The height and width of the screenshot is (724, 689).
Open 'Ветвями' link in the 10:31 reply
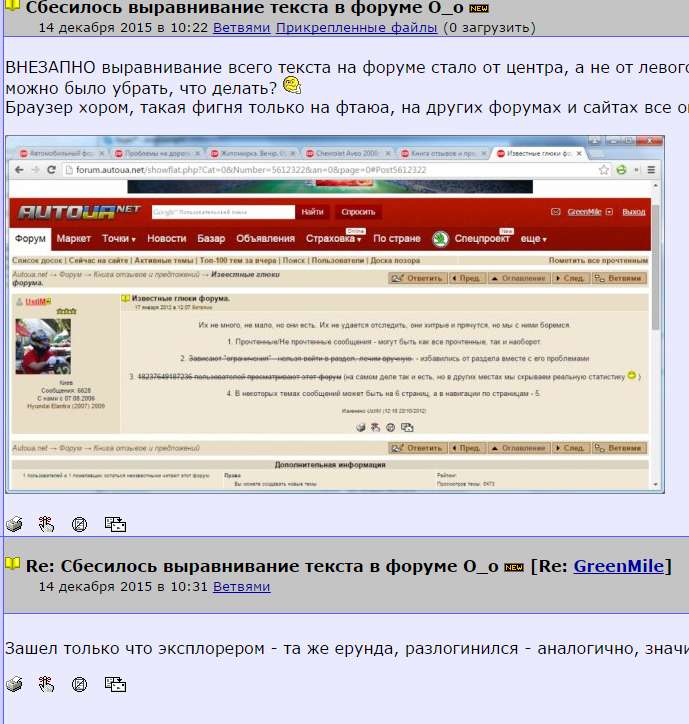[241, 586]
